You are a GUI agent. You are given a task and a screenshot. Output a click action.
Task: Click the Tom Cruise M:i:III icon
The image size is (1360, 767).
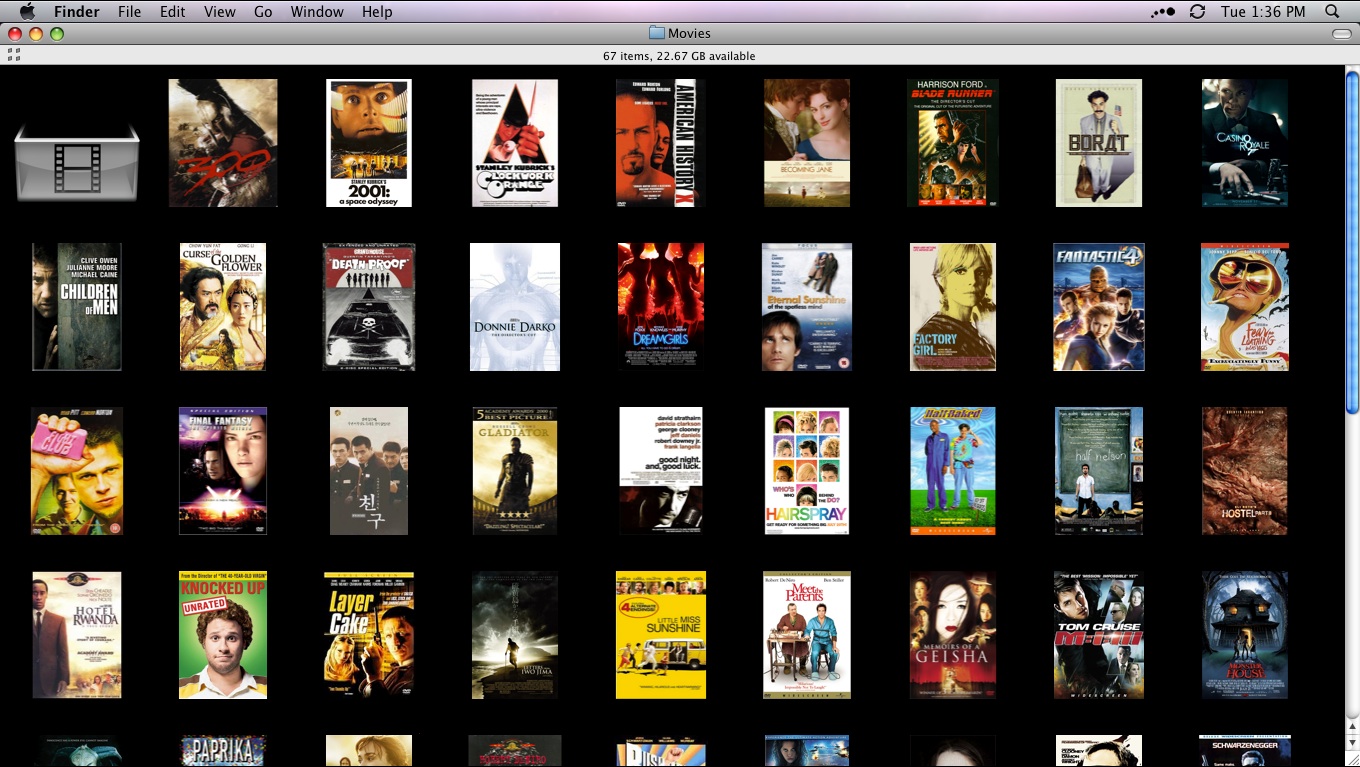1099,635
